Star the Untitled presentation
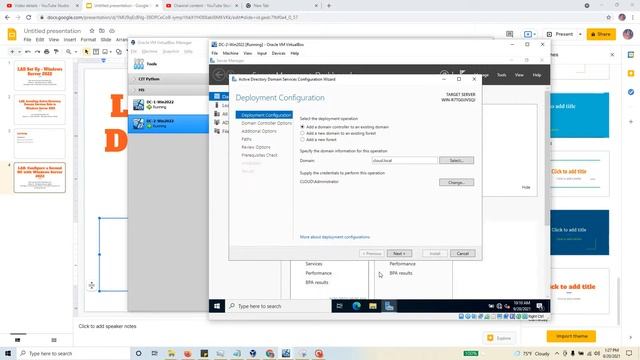 coord(92,31)
